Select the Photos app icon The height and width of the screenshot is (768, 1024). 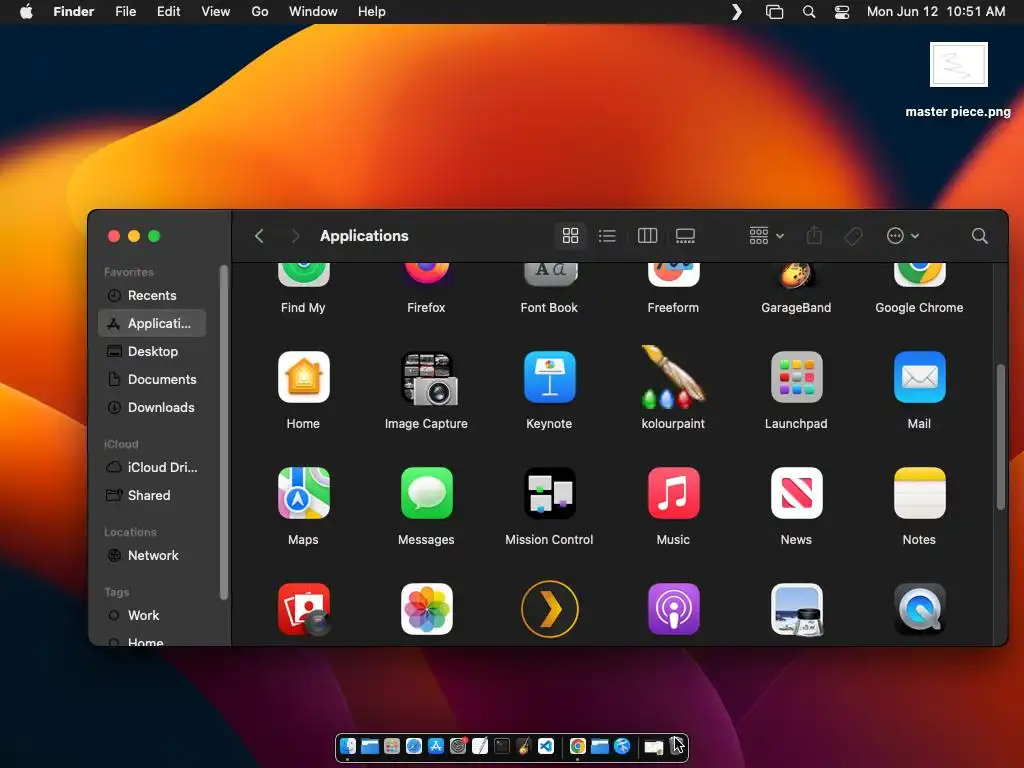click(426, 609)
